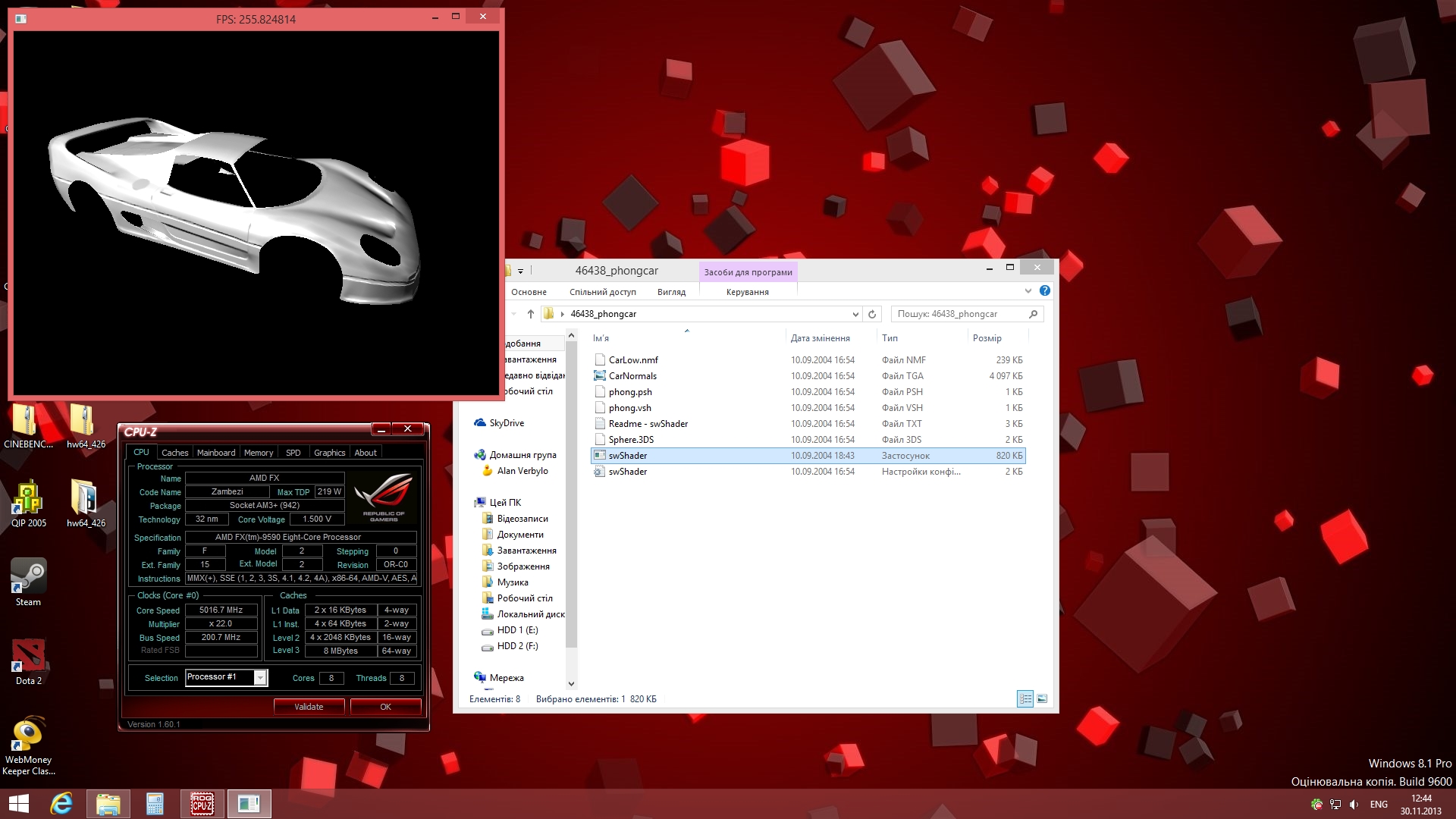Viewport: 1456px width, 819px height.
Task: Click the search box in Explorer
Action: 959,314
